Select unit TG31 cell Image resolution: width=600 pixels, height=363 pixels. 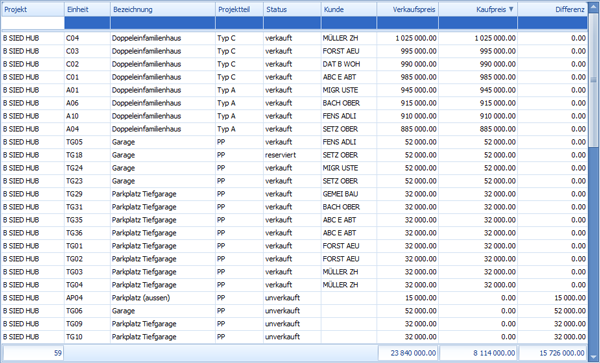click(x=87, y=207)
